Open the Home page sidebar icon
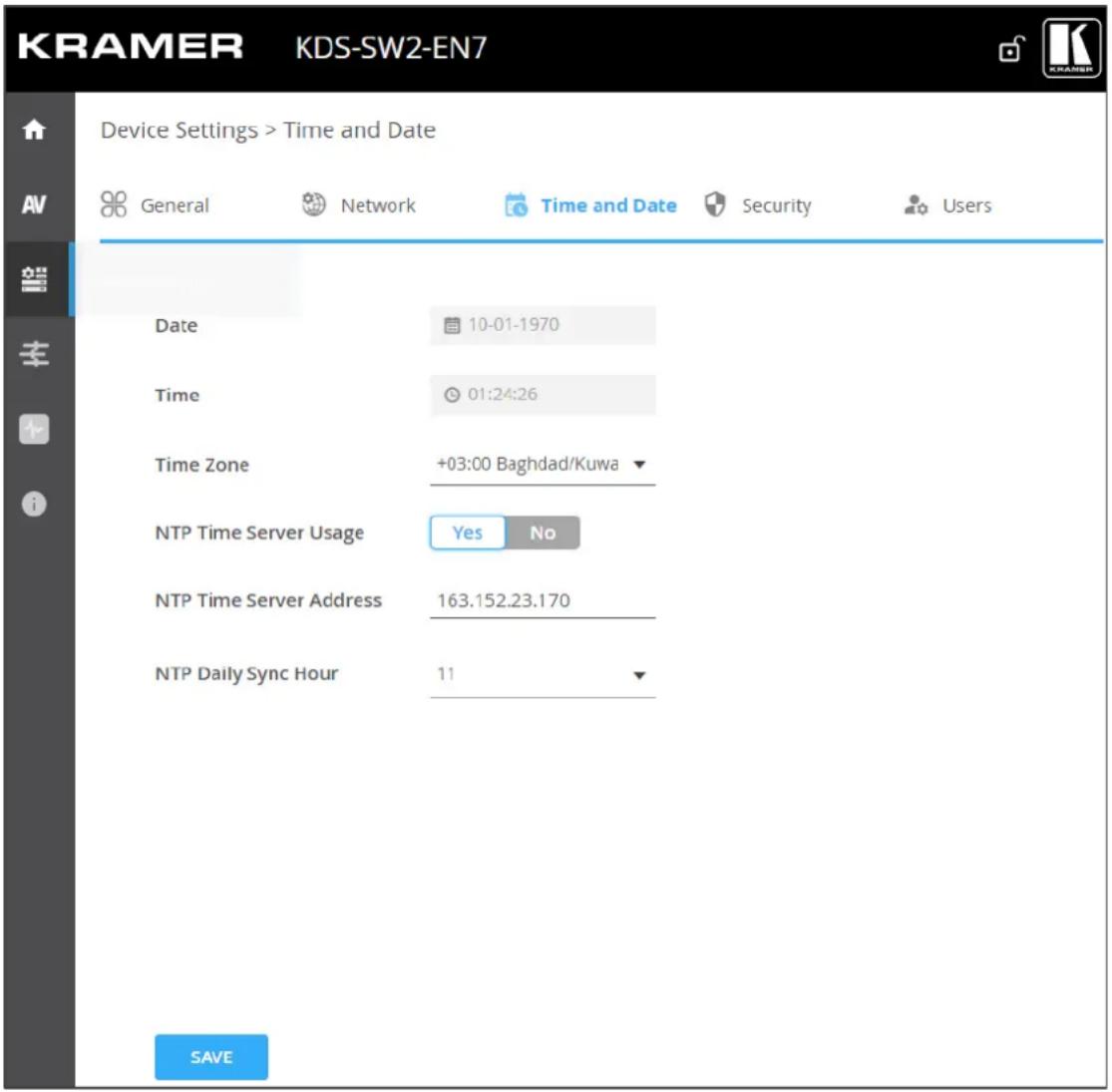 34,130
